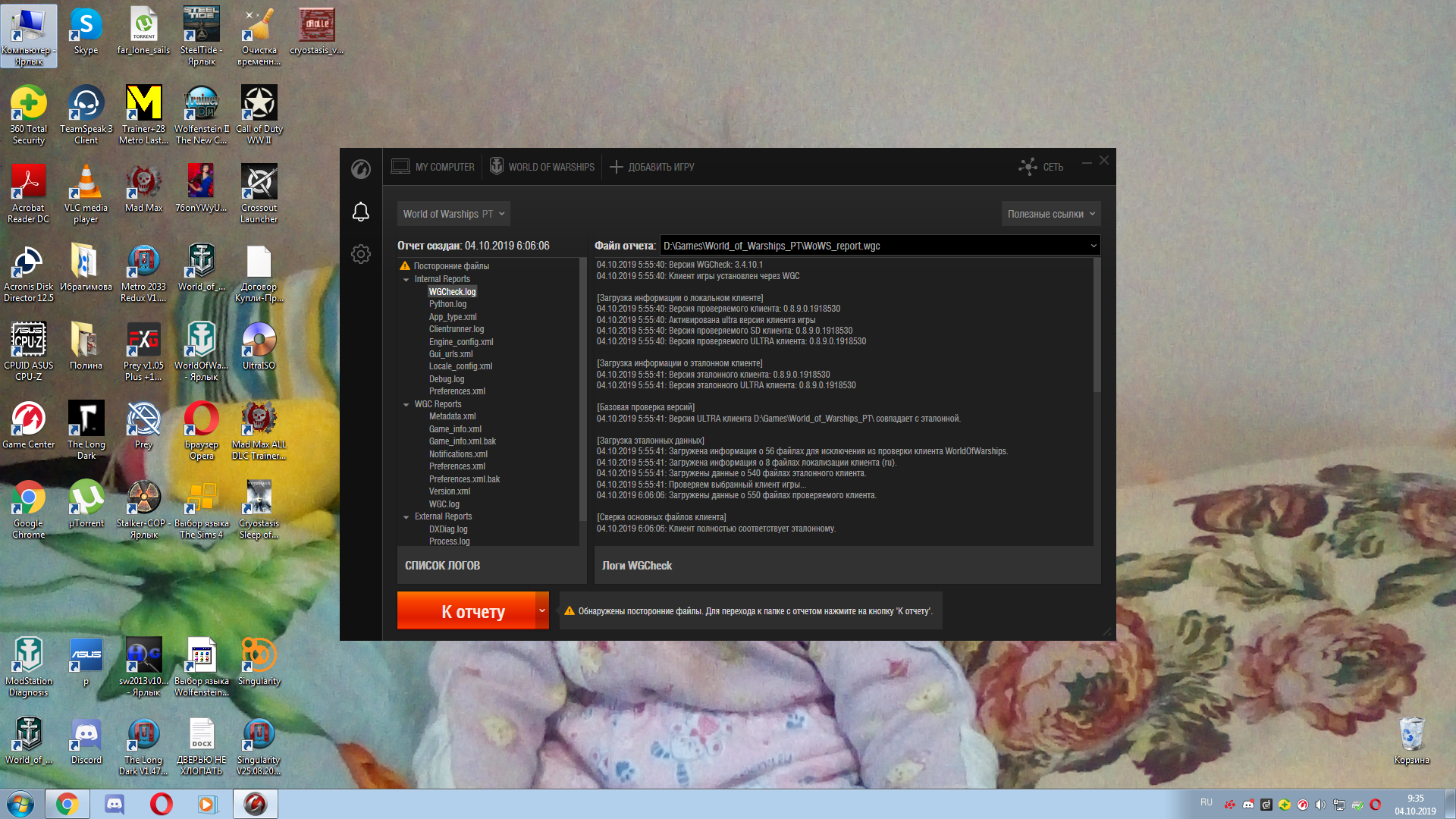Open arrow next to К отчету
This screenshot has width=1456, height=819.
point(541,610)
